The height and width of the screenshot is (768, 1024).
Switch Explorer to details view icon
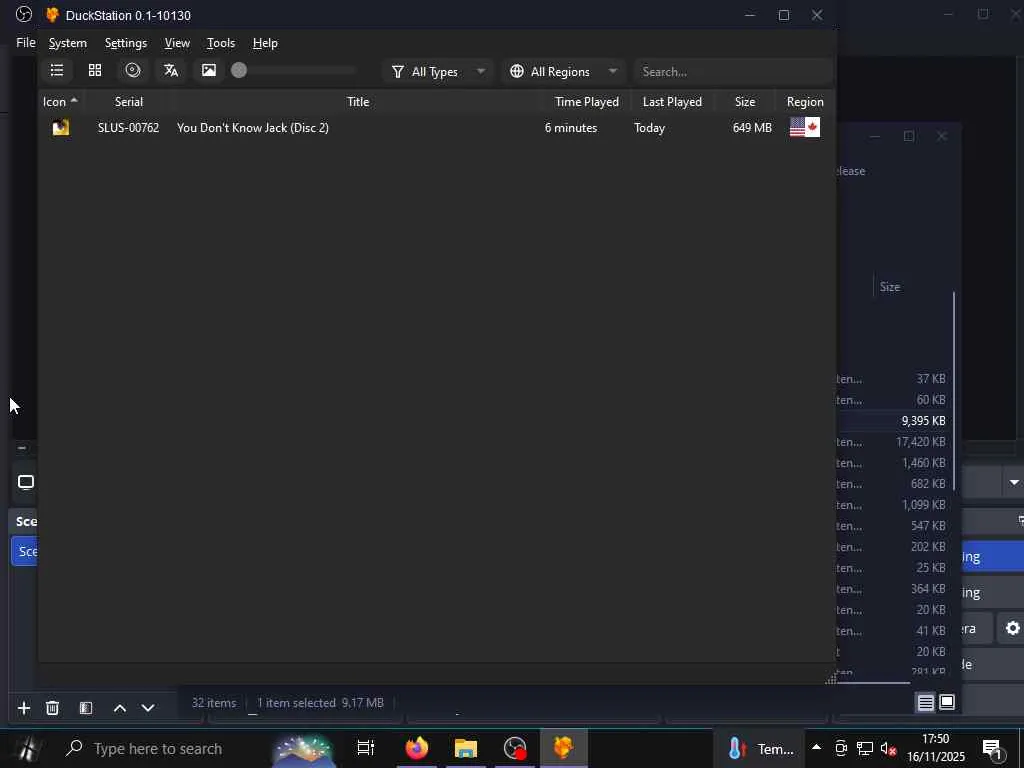pyautogui.click(x=925, y=703)
